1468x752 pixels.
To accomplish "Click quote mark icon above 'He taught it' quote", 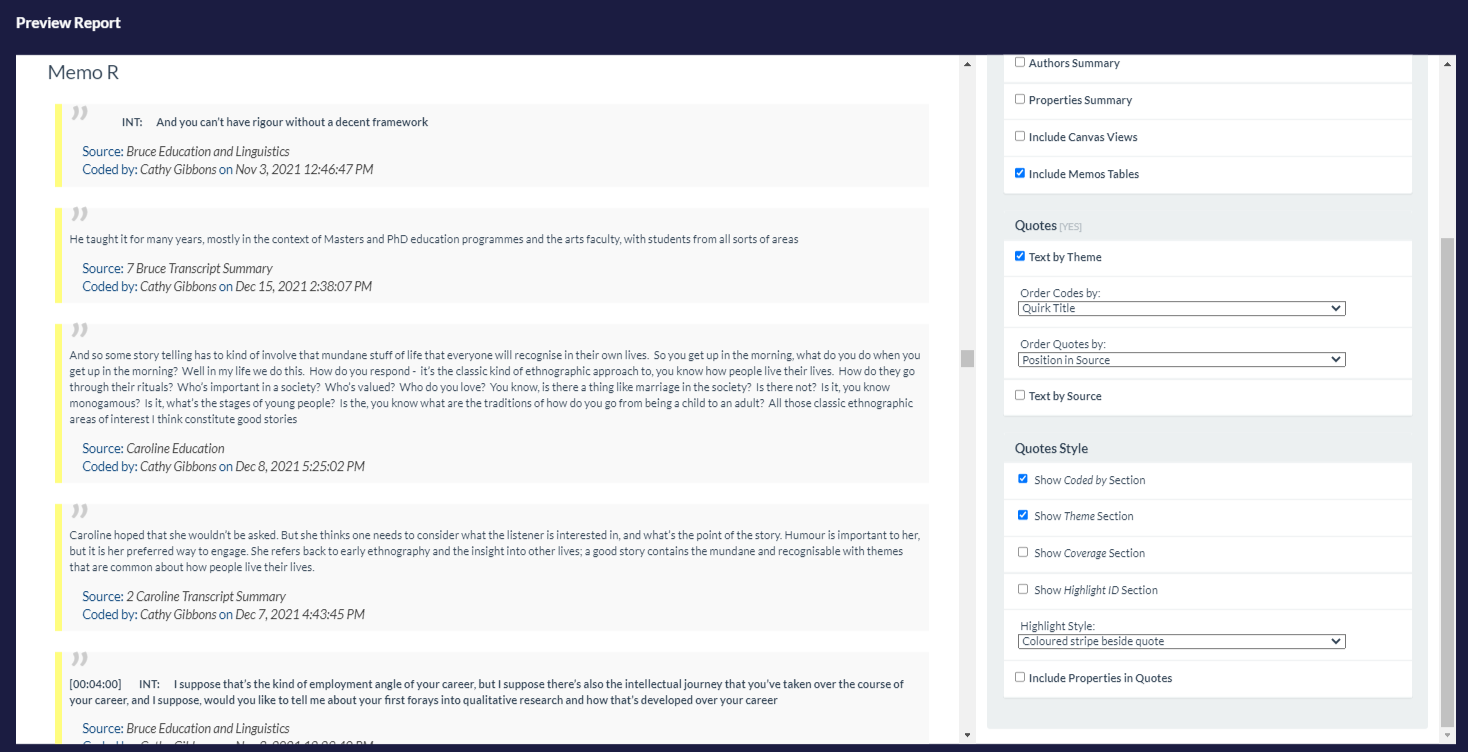I will coord(80,214).
